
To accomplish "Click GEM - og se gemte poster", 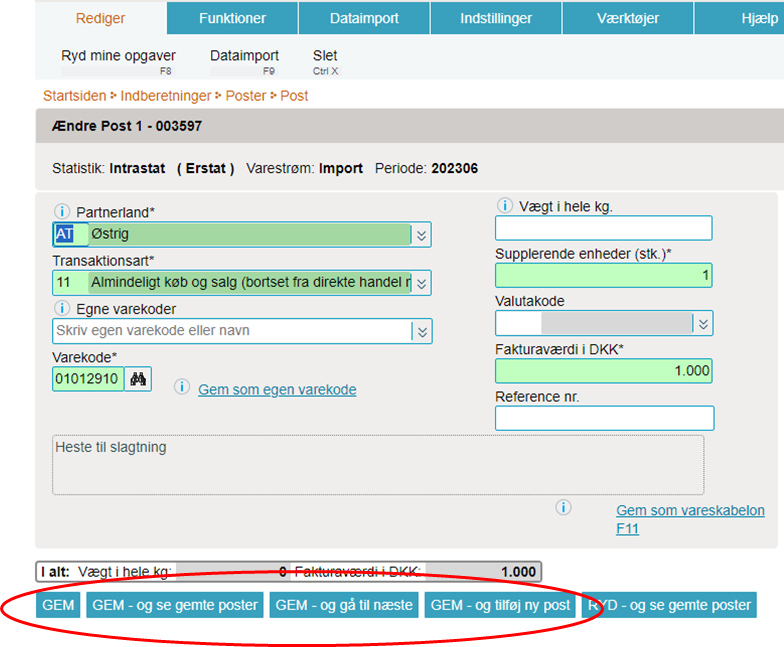I will click(175, 605).
